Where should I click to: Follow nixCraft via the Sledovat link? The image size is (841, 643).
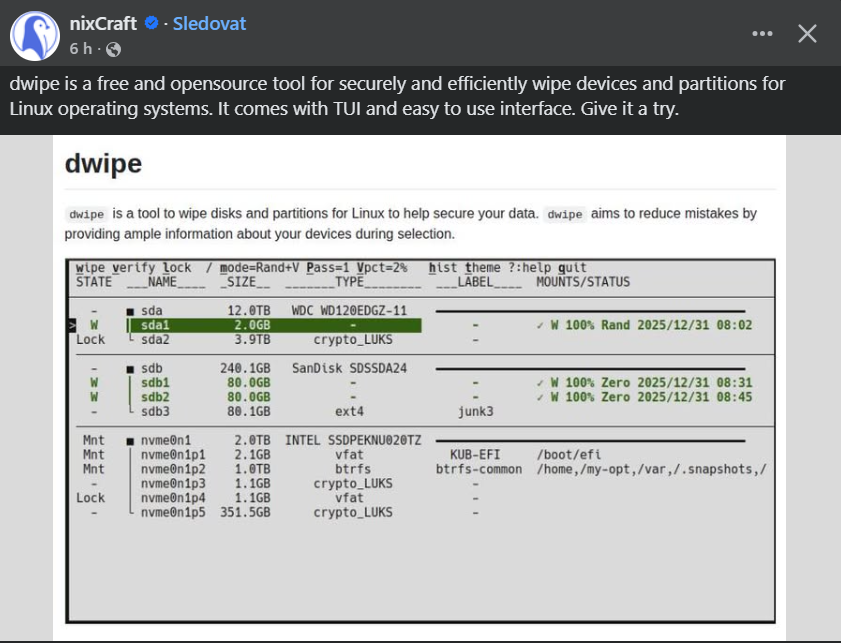pos(209,23)
